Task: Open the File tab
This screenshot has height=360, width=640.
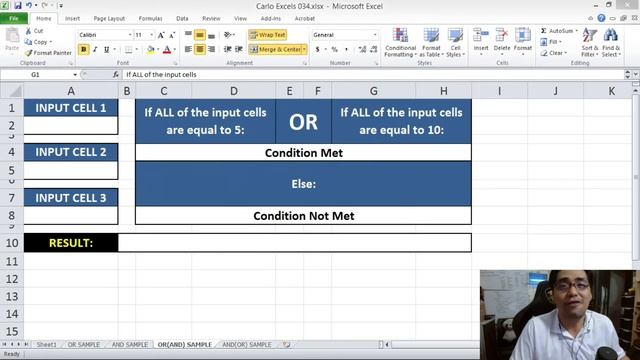Action: (x=14, y=18)
